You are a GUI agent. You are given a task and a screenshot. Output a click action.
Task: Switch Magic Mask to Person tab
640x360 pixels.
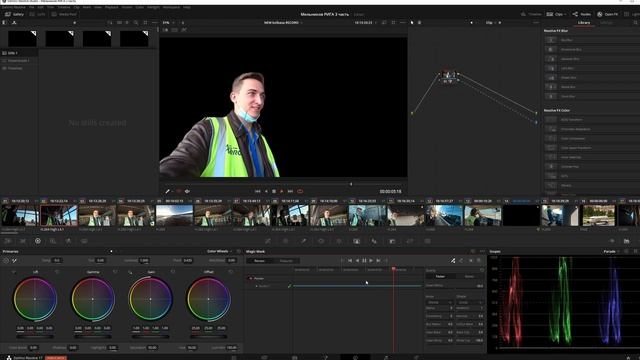pos(259,260)
